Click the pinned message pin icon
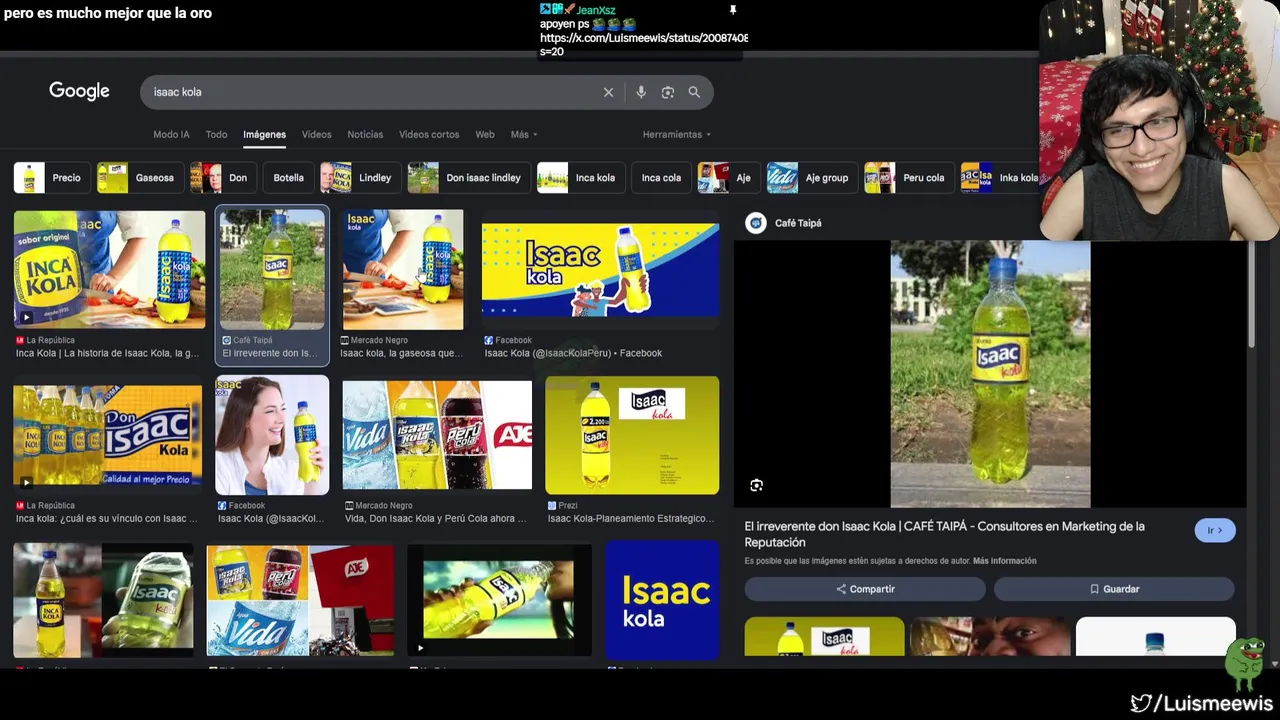Image resolution: width=1280 pixels, height=720 pixels. (x=733, y=10)
